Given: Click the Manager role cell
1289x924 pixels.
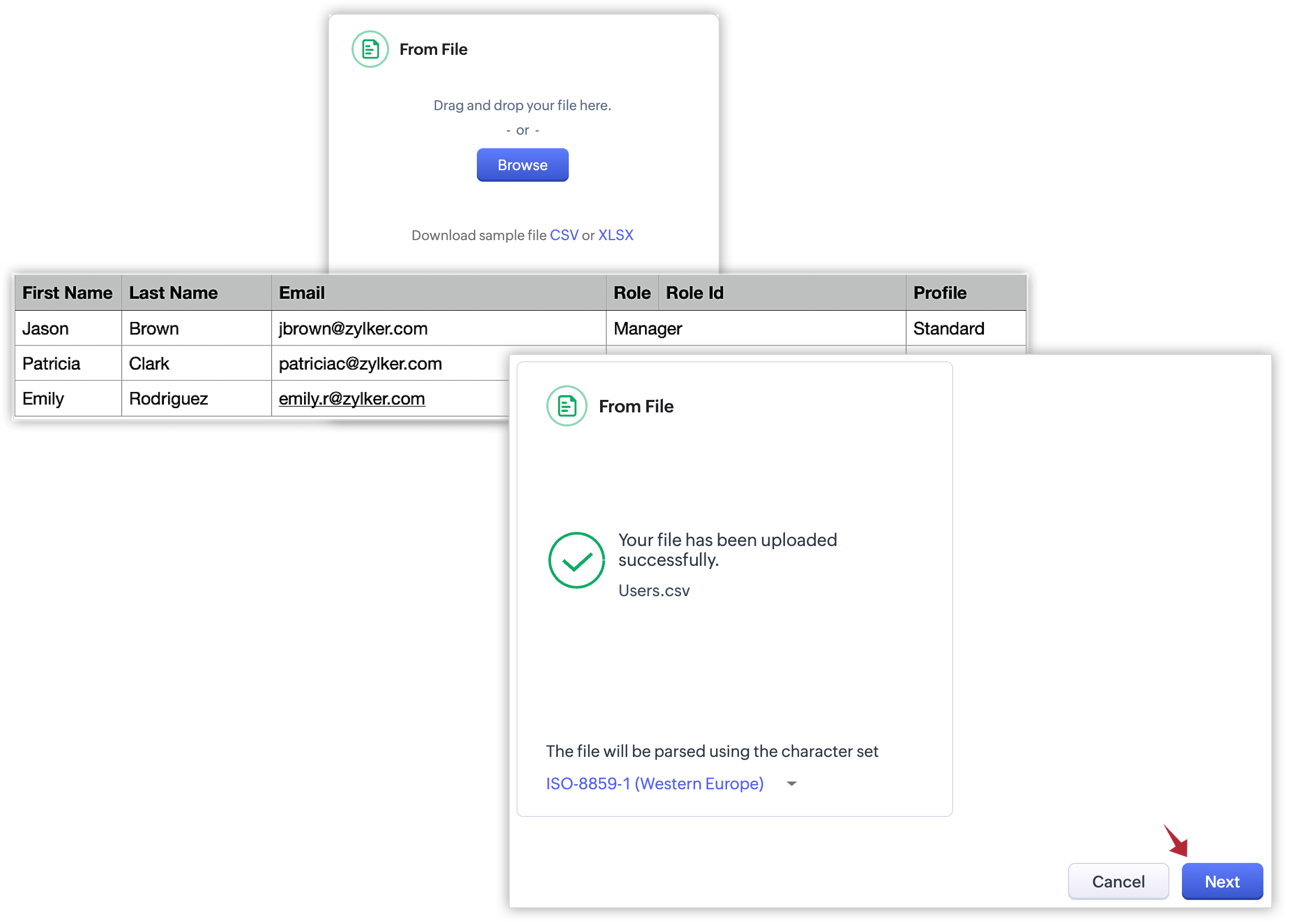Looking at the screenshot, I should click(x=647, y=329).
